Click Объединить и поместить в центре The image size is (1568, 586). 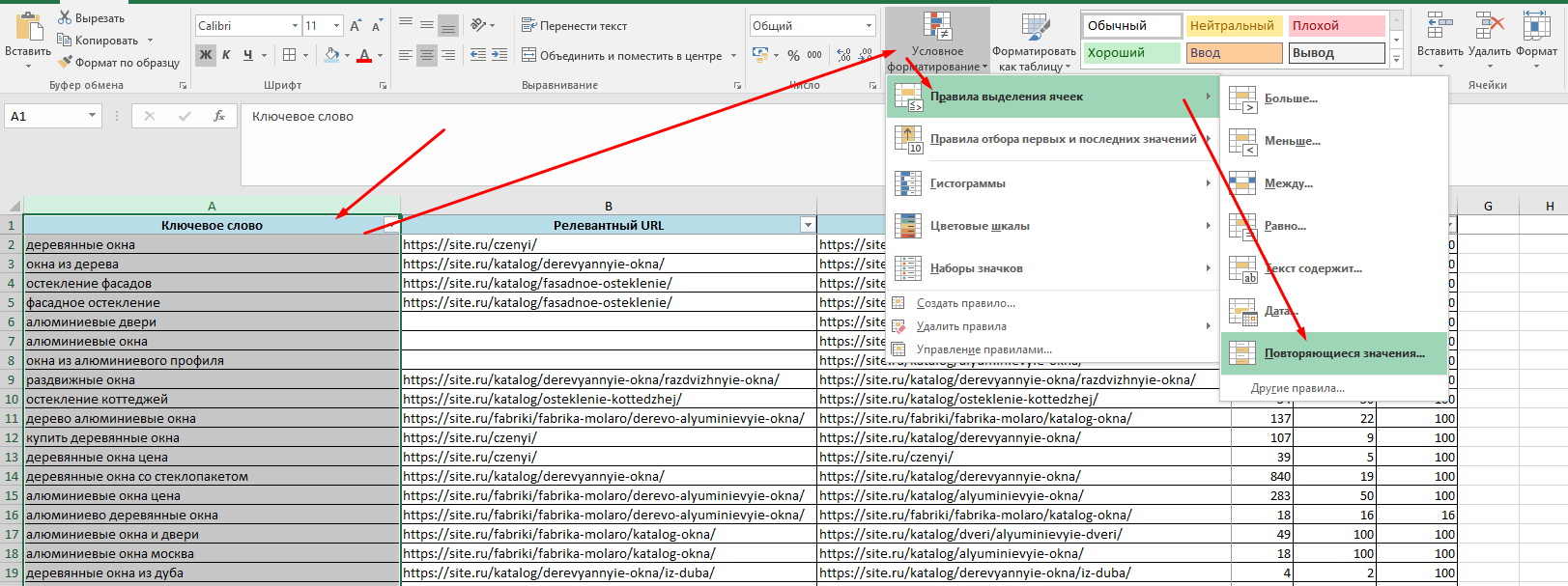(622, 55)
